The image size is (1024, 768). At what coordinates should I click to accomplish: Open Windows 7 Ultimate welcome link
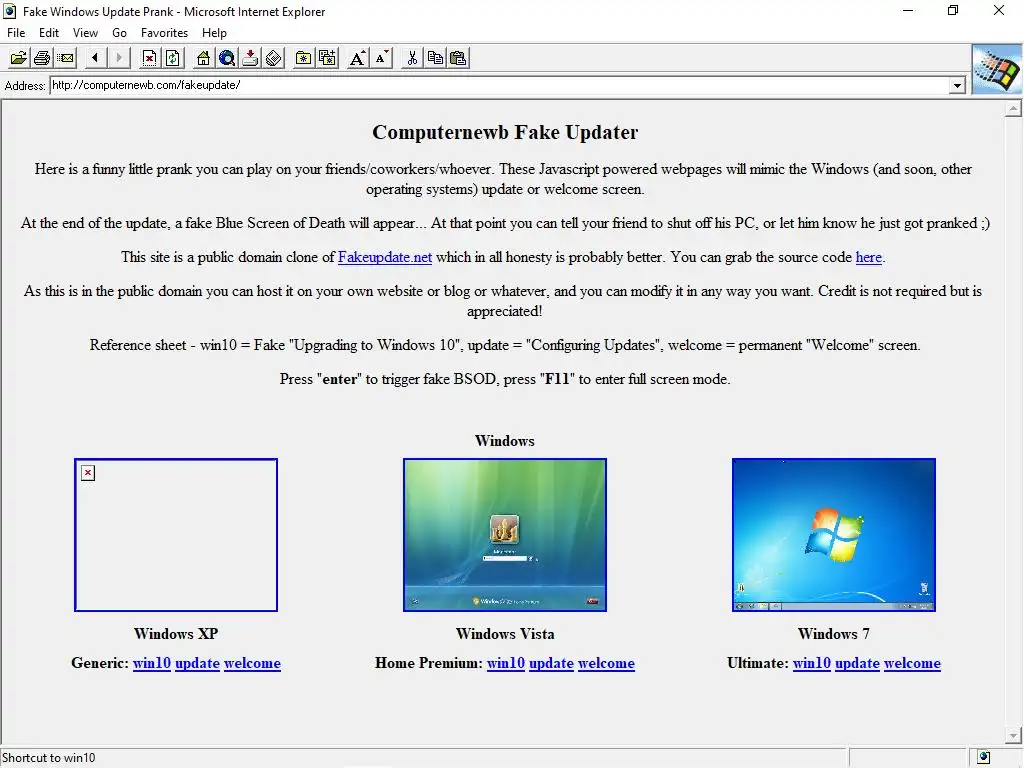(x=912, y=663)
